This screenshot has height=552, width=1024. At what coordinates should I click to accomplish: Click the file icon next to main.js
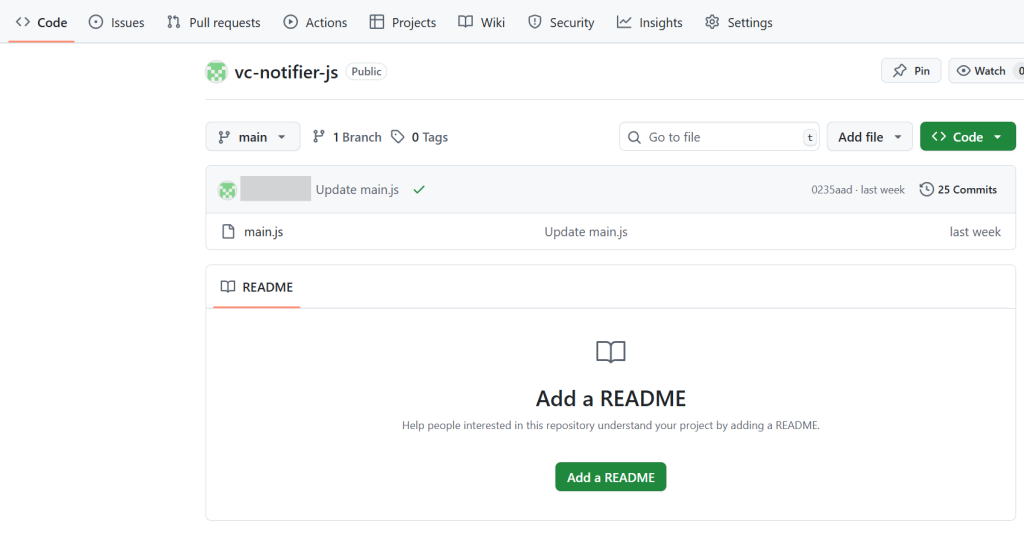coord(228,231)
